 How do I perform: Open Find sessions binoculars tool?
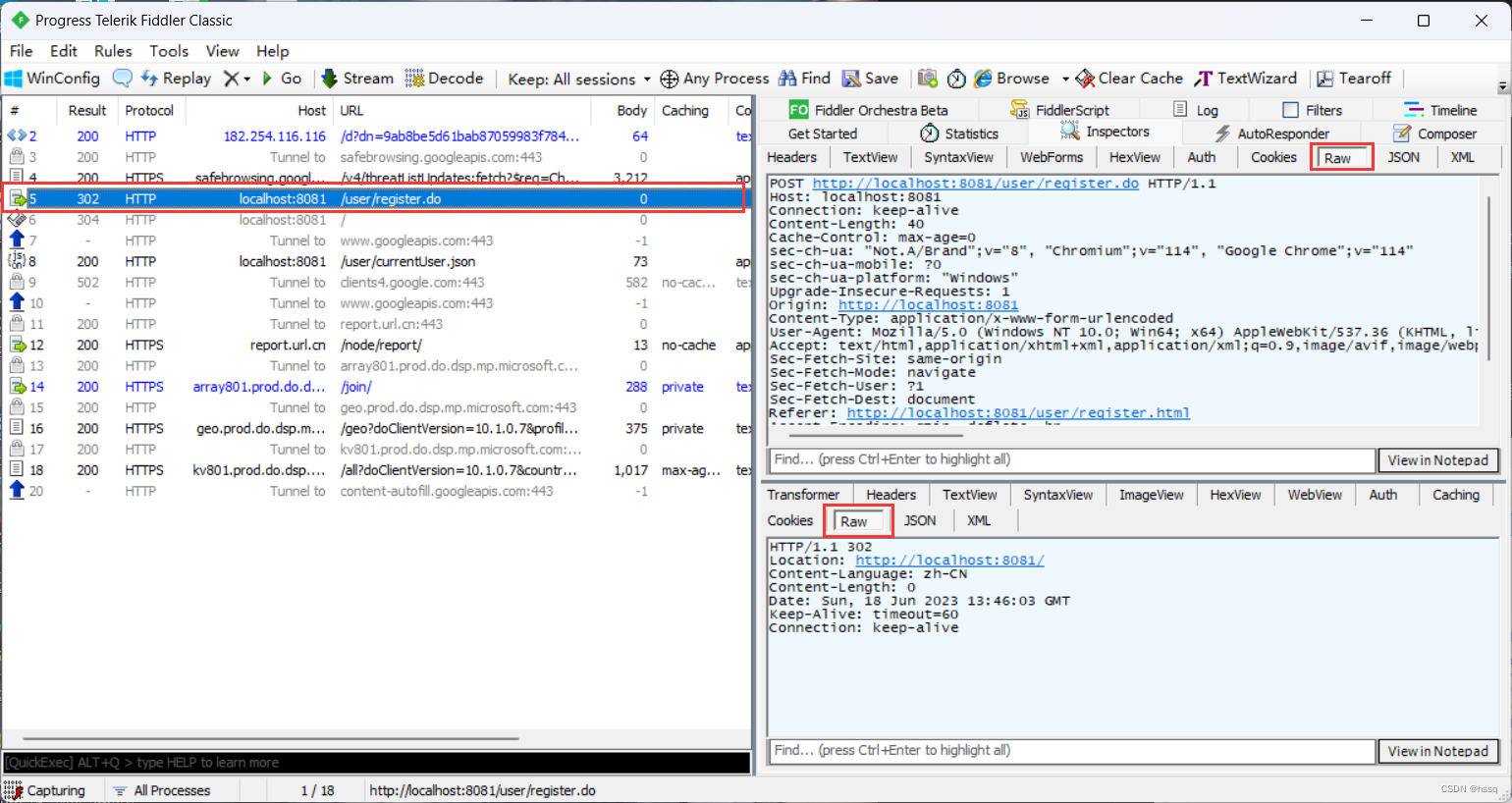coord(804,79)
